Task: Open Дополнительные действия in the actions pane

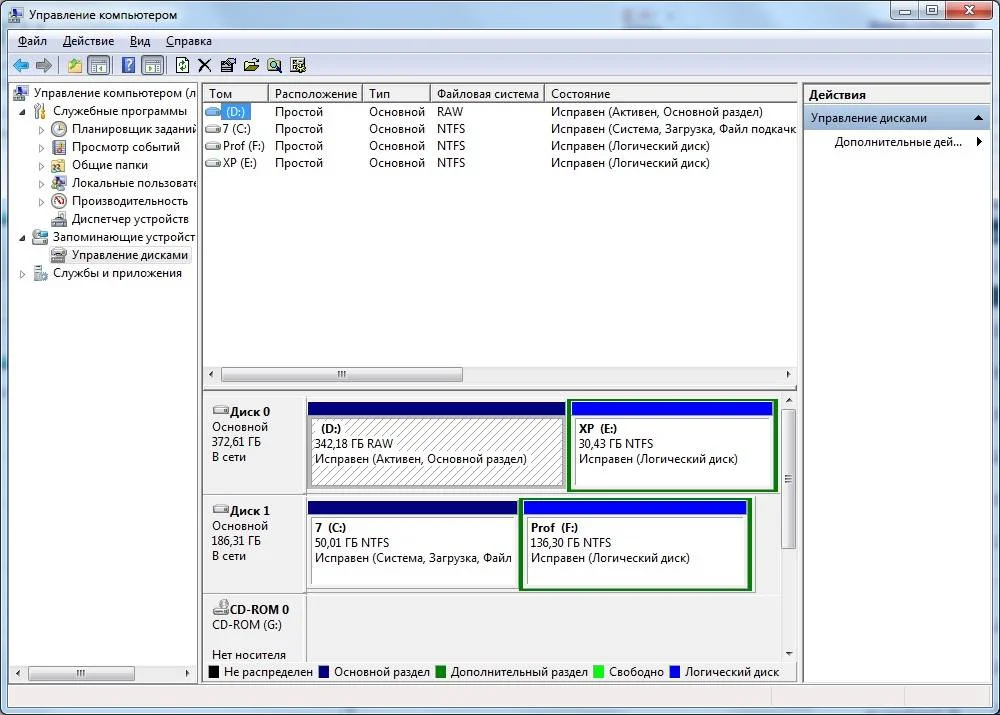Action: coord(898,142)
